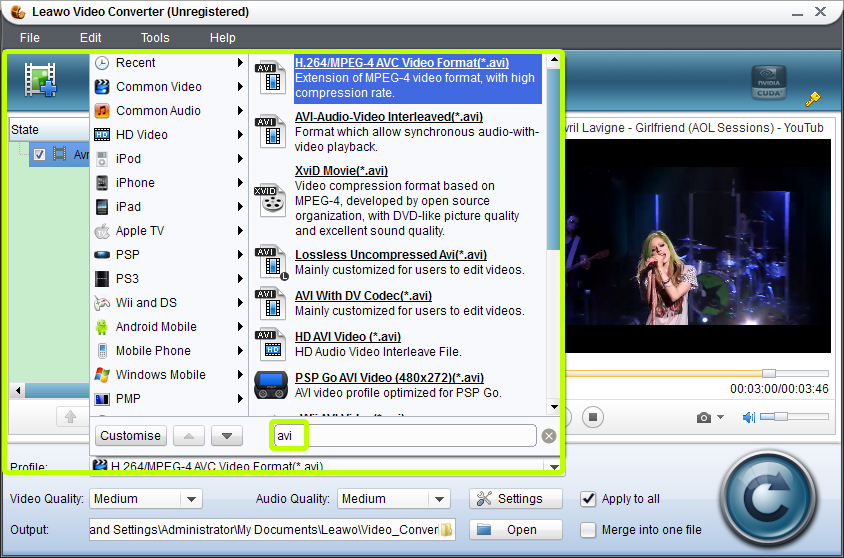Expand the Profile combo box arrow
The width and height of the screenshot is (844, 558).
point(554,467)
